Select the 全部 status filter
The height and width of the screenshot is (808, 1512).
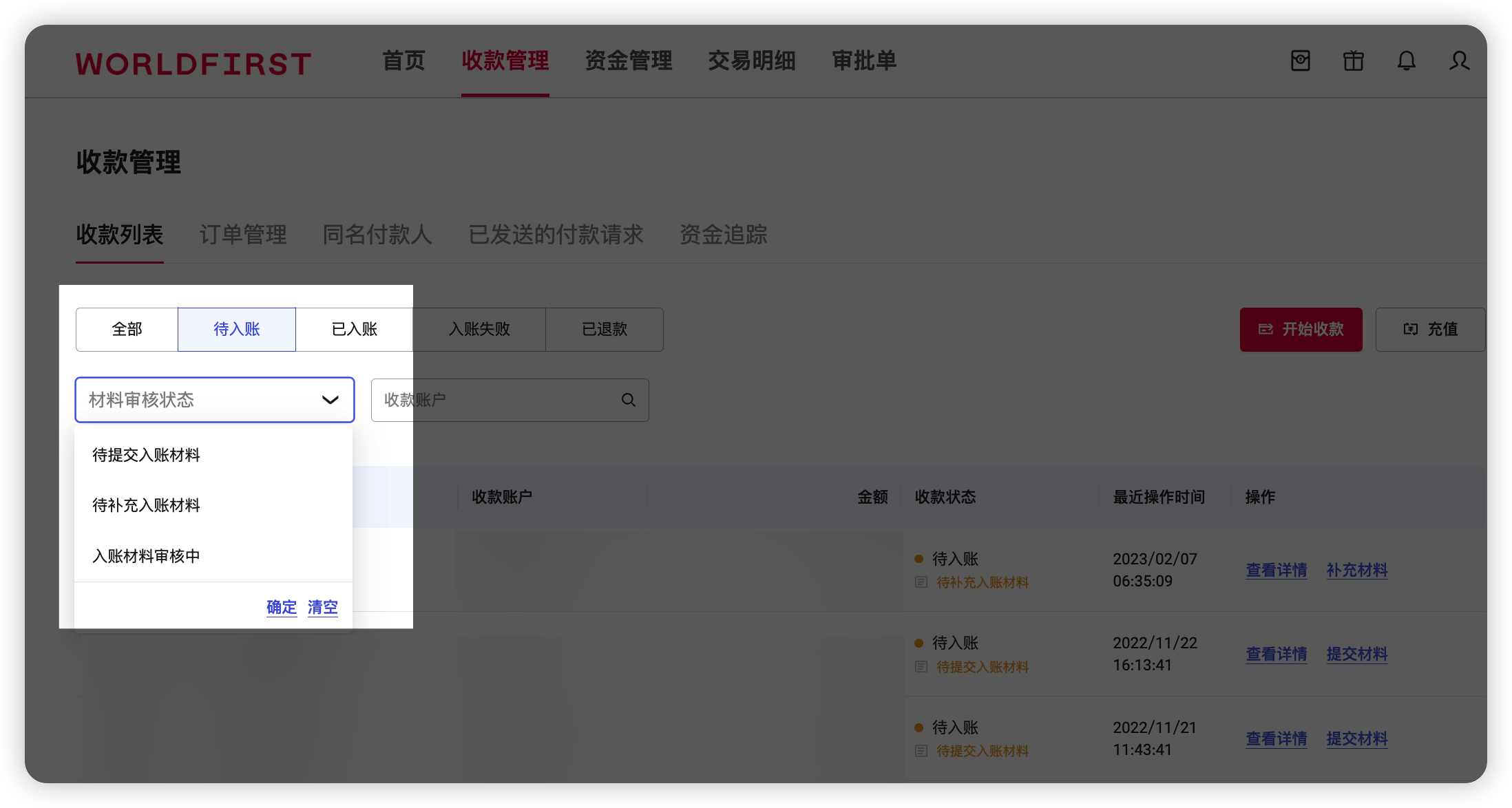coord(127,330)
